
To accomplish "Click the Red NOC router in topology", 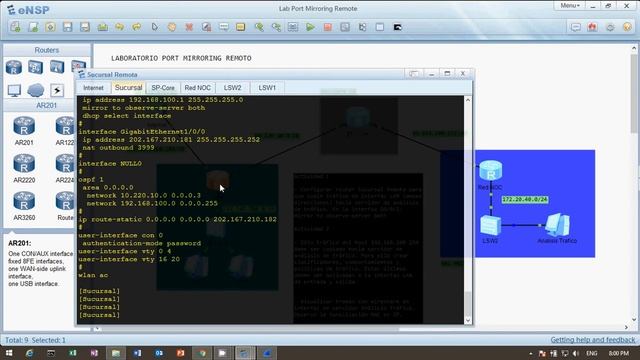I will (491, 171).
